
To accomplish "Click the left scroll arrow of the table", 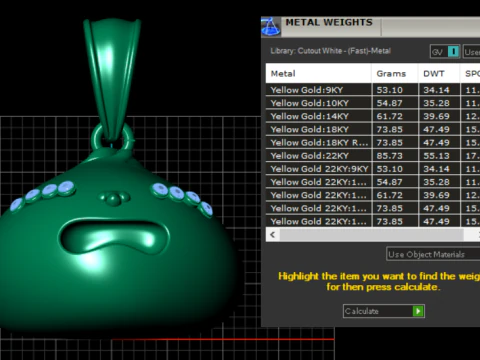I will point(273,234).
